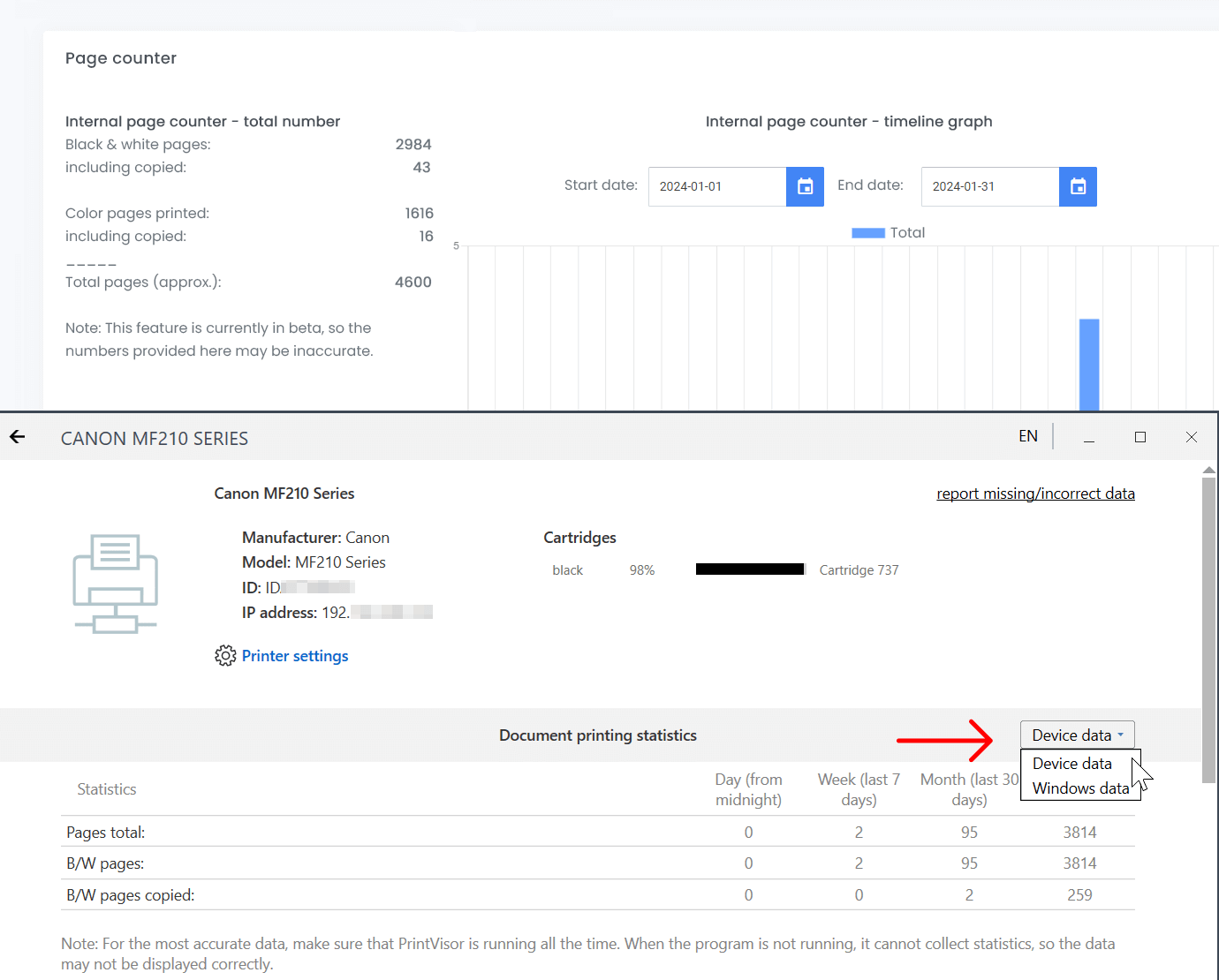Select Windows data from the list
This screenshot has height=980, width=1219.
(1080, 788)
